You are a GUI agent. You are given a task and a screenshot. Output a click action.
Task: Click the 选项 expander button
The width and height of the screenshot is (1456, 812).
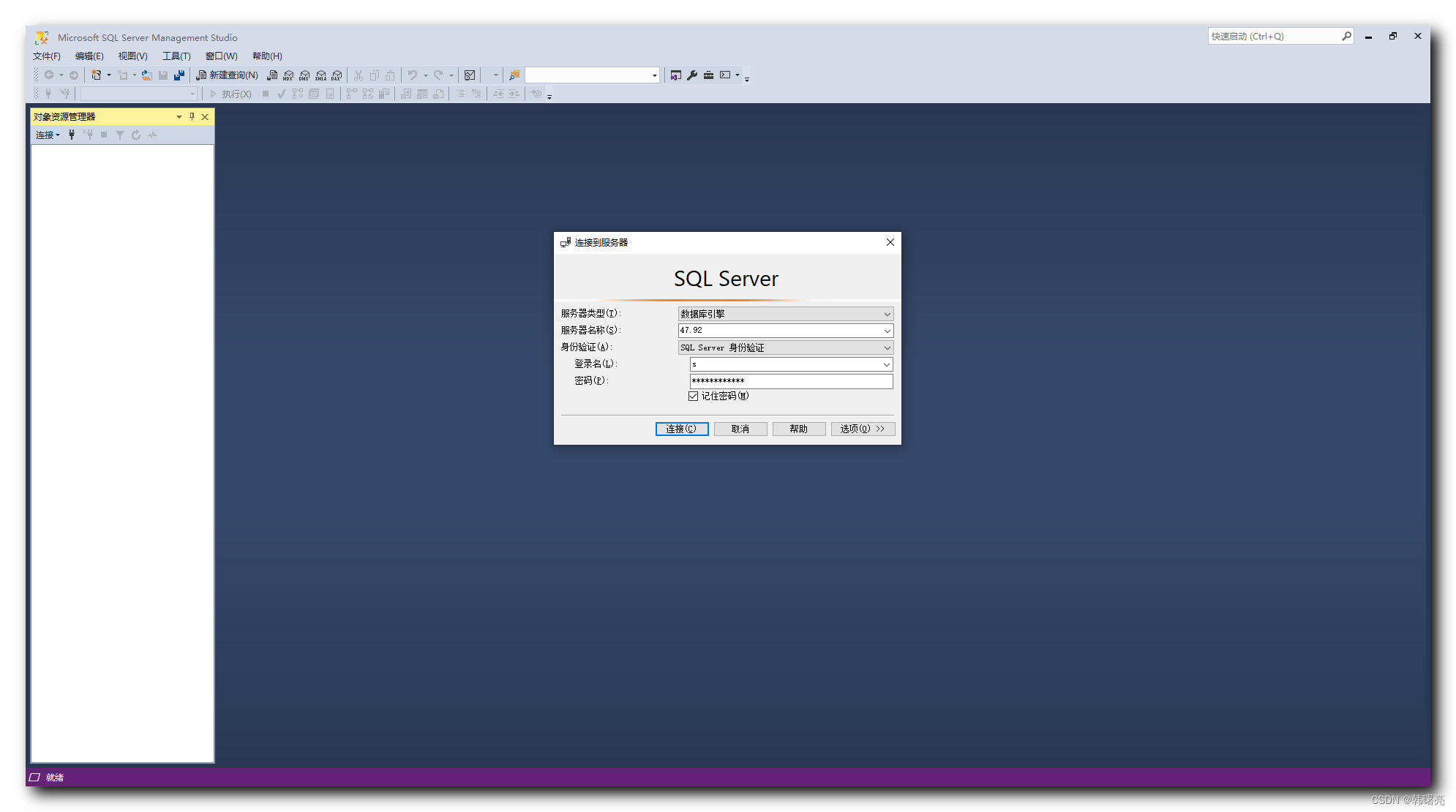860,428
